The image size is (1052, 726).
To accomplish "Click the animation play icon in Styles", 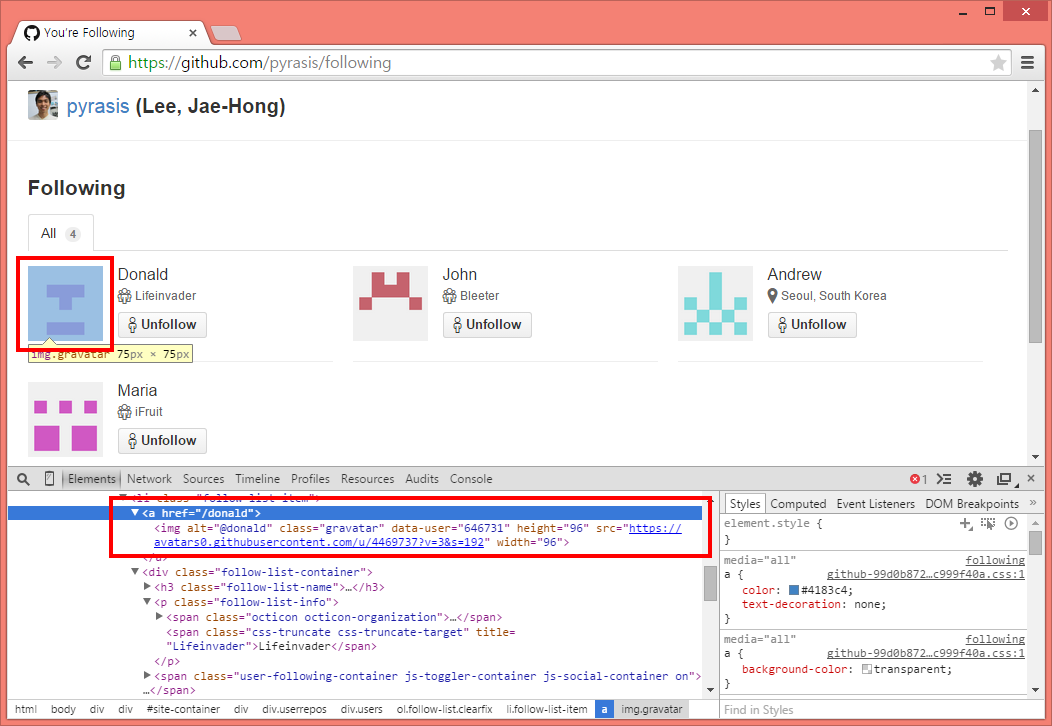I will 1011,523.
